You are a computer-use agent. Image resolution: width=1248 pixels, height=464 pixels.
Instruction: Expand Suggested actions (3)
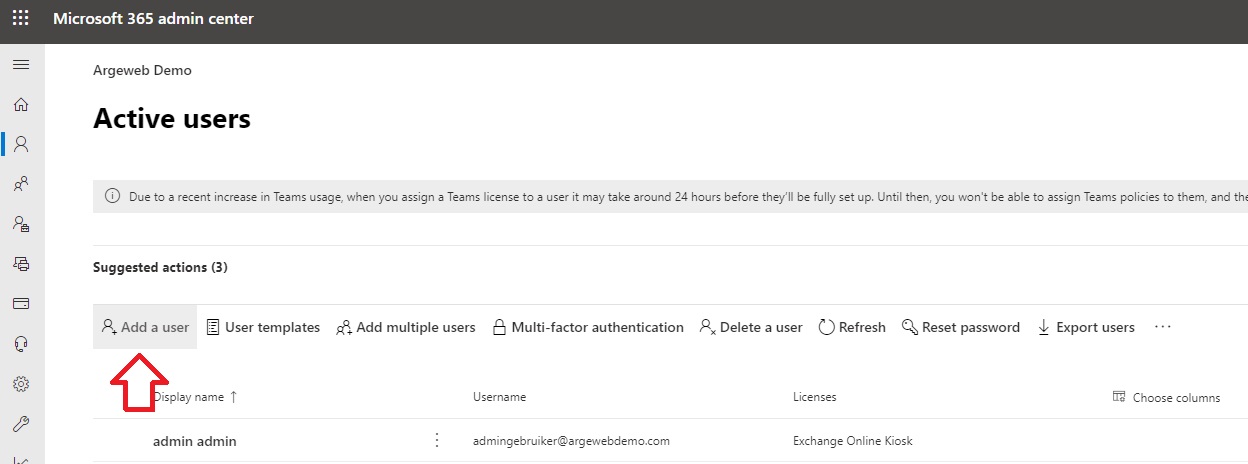160,268
